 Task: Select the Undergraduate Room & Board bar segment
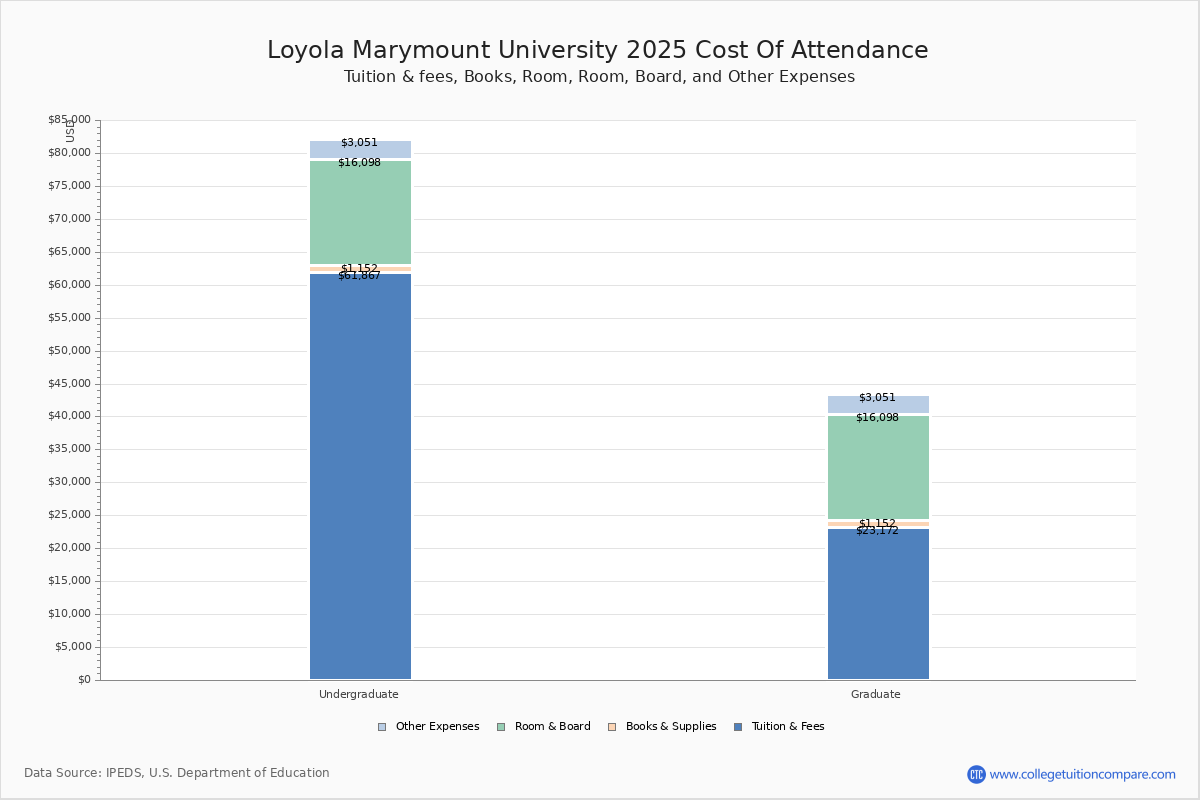[360, 212]
